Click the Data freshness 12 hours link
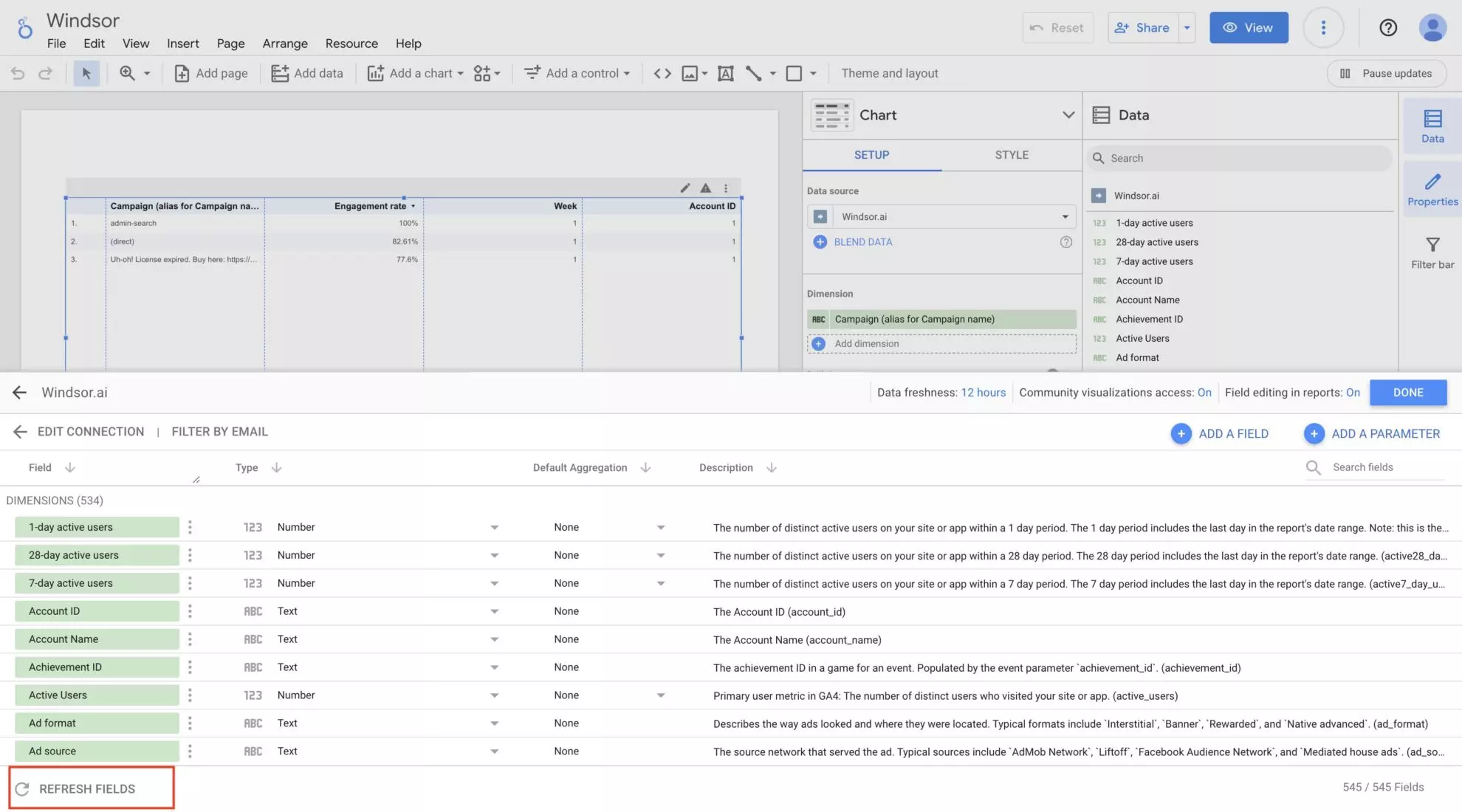1462x812 pixels. click(x=984, y=393)
